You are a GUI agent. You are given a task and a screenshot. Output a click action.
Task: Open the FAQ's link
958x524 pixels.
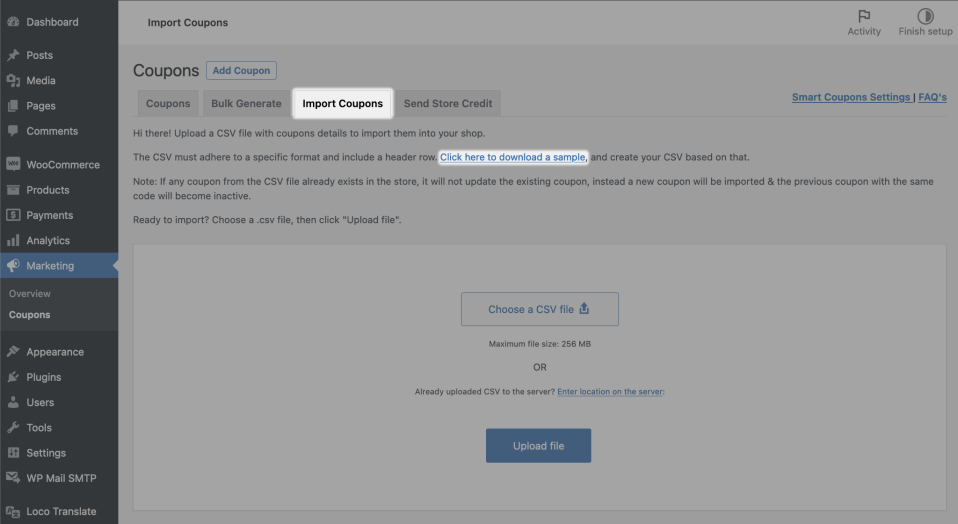tap(932, 97)
